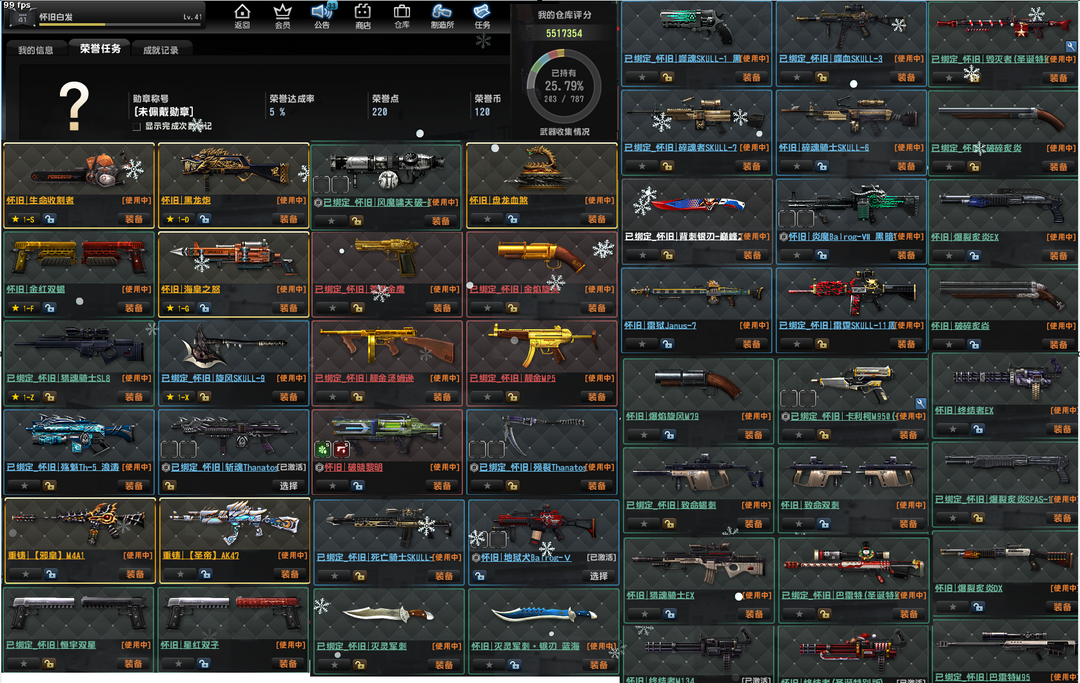1080x683 pixels.
Task: Click first empty attachment slot on 斩魂Thanatos
Action: [x=169, y=450]
